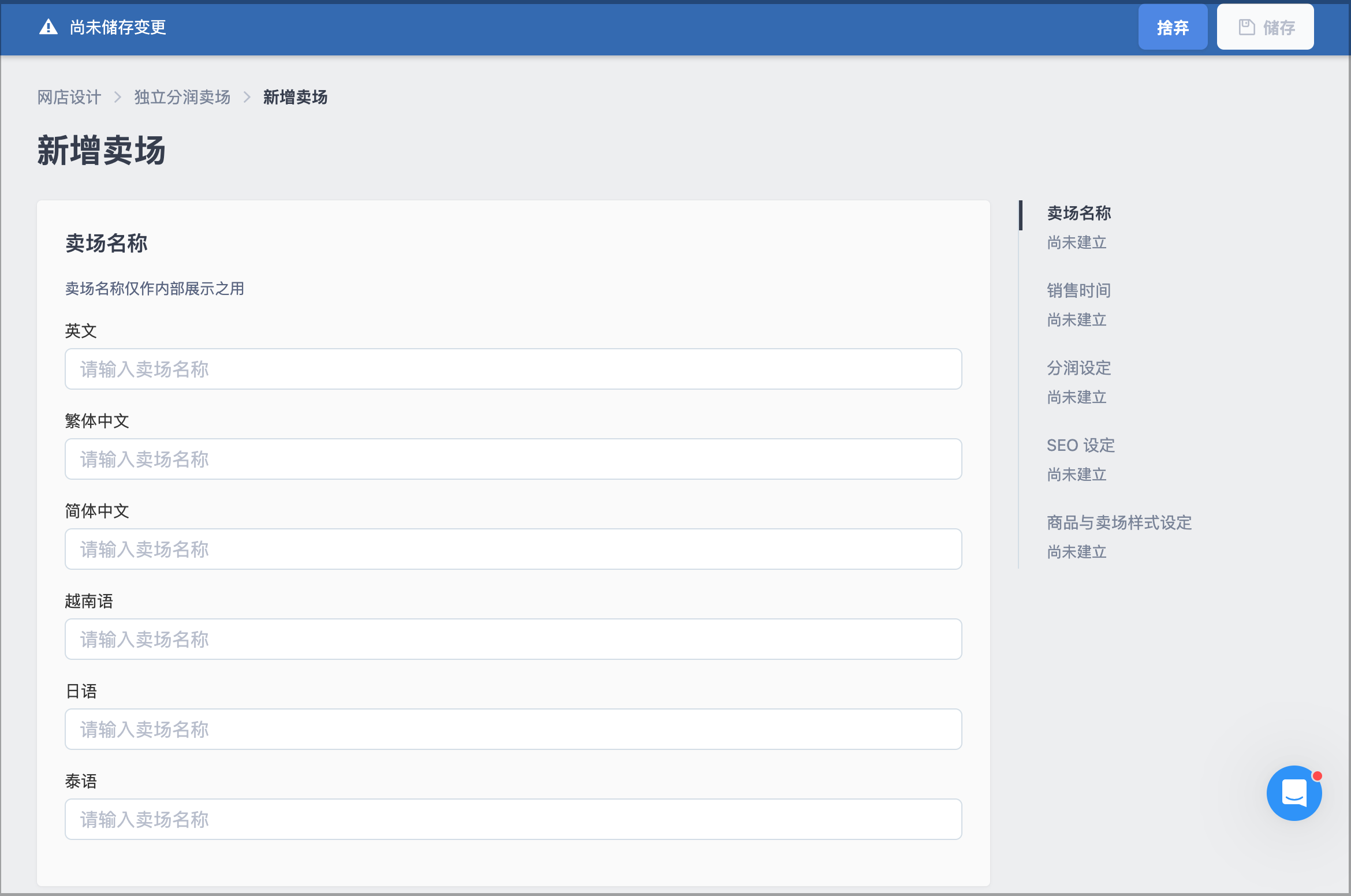Click the 捨弃 discard button
The image size is (1351, 896).
click(1173, 27)
